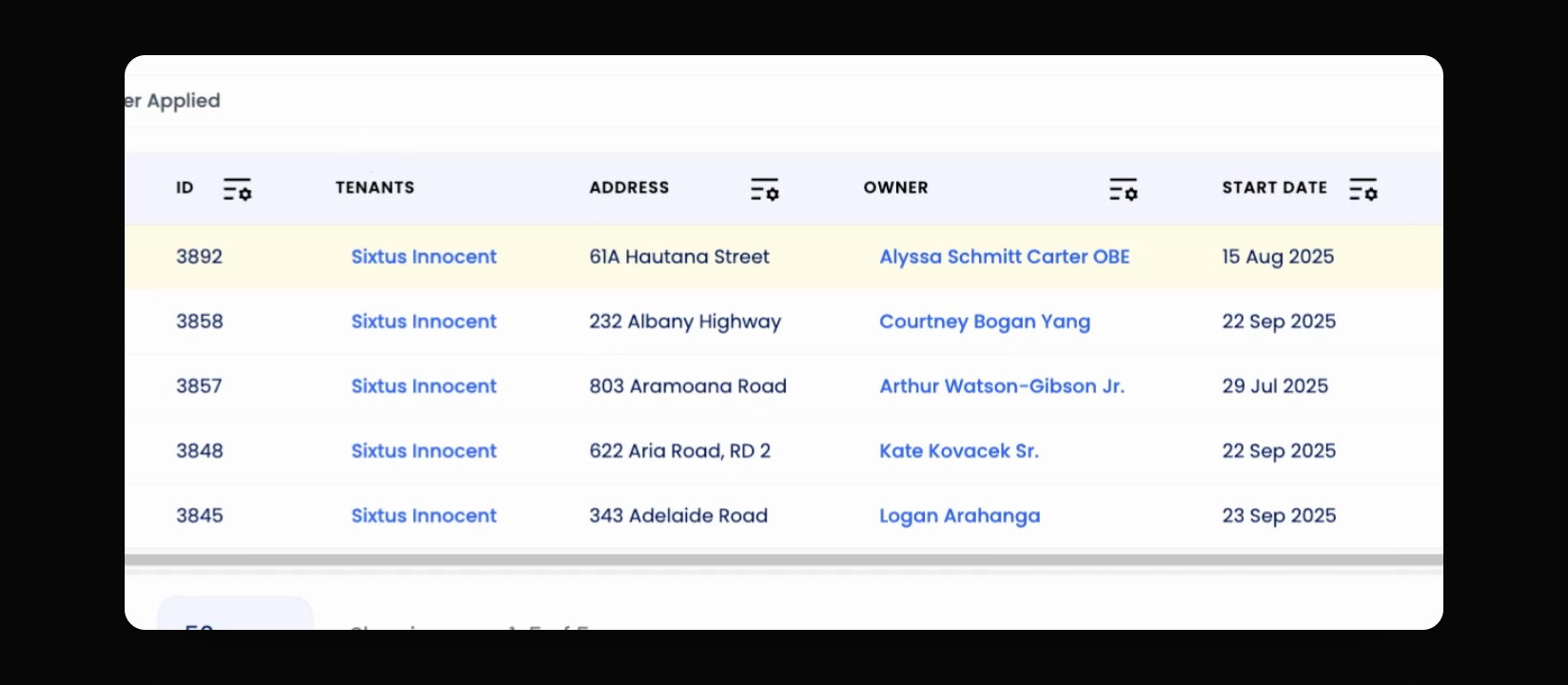Image resolution: width=1568 pixels, height=685 pixels.
Task: Open the ID column filter settings icon
Action: [237, 189]
